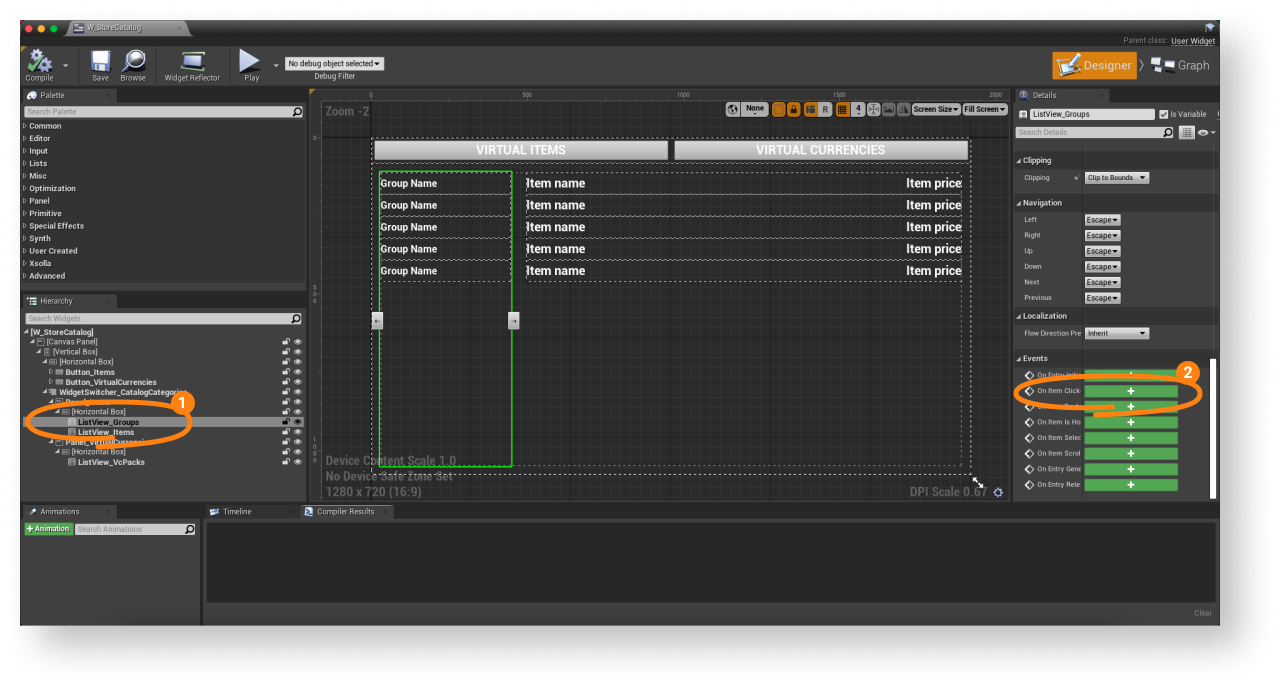Image resolution: width=1280 pixels, height=686 pixels.
Task: Toggle the Is Variable checkbox
Action: coord(1163,114)
